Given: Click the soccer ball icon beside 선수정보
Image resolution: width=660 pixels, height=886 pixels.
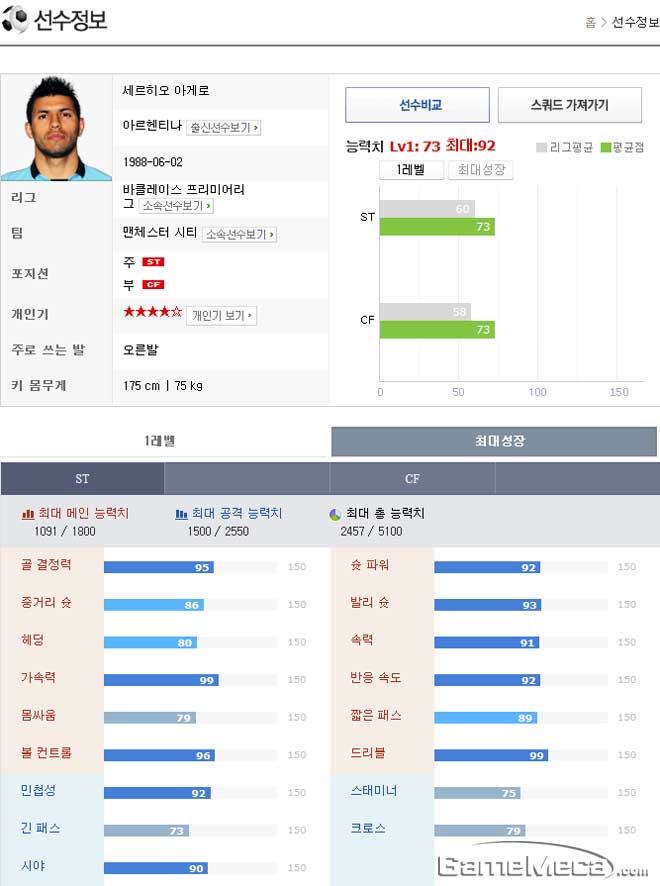Looking at the screenshot, I should click(15, 20).
